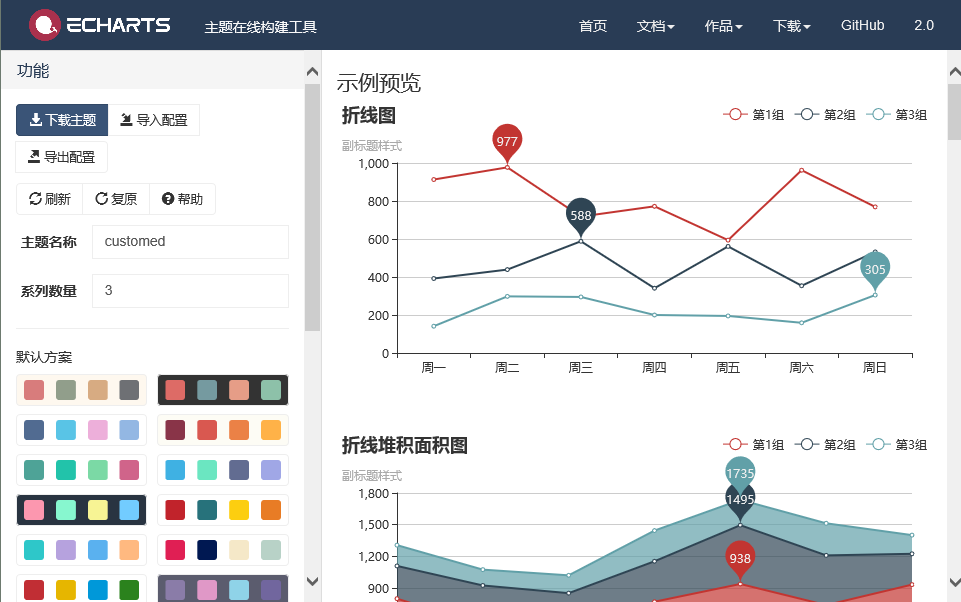Select the teal-green-mint-rose theme scheme

(82, 470)
